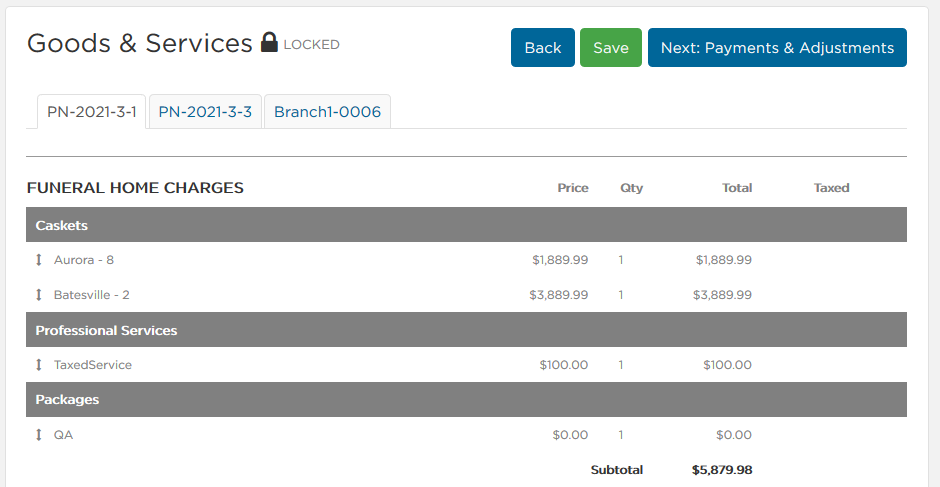The width and height of the screenshot is (940, 487).
Task: Click the Aurora price $1,889.99
Action: pyautogui.click(x=560, y=260)
